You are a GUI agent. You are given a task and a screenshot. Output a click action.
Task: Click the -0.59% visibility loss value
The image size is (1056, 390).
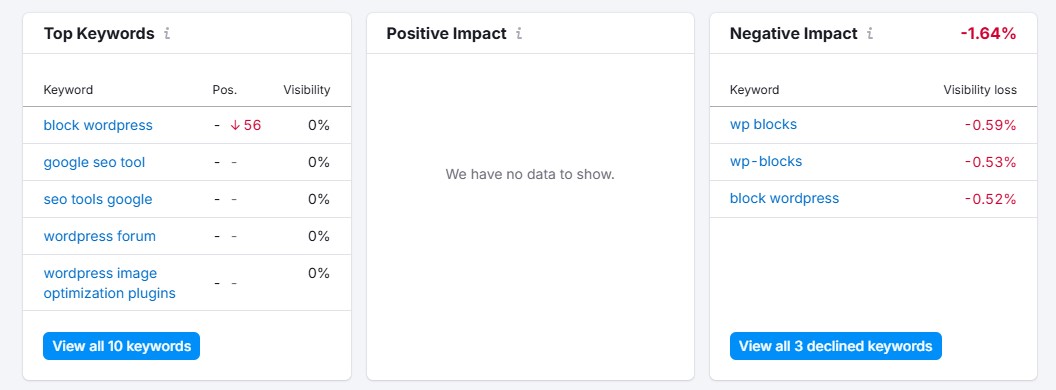click(x=990, y=125)
